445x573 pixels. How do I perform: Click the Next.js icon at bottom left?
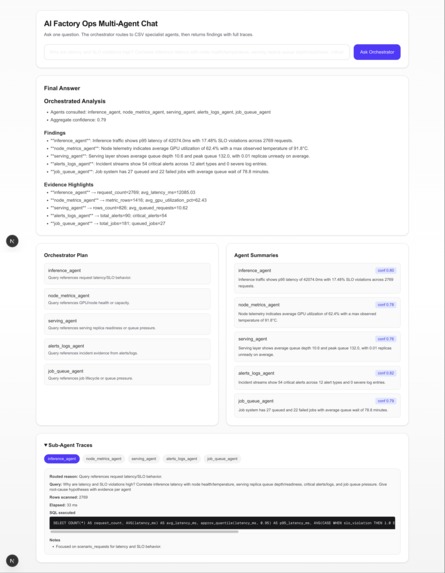tap(12, 561)
